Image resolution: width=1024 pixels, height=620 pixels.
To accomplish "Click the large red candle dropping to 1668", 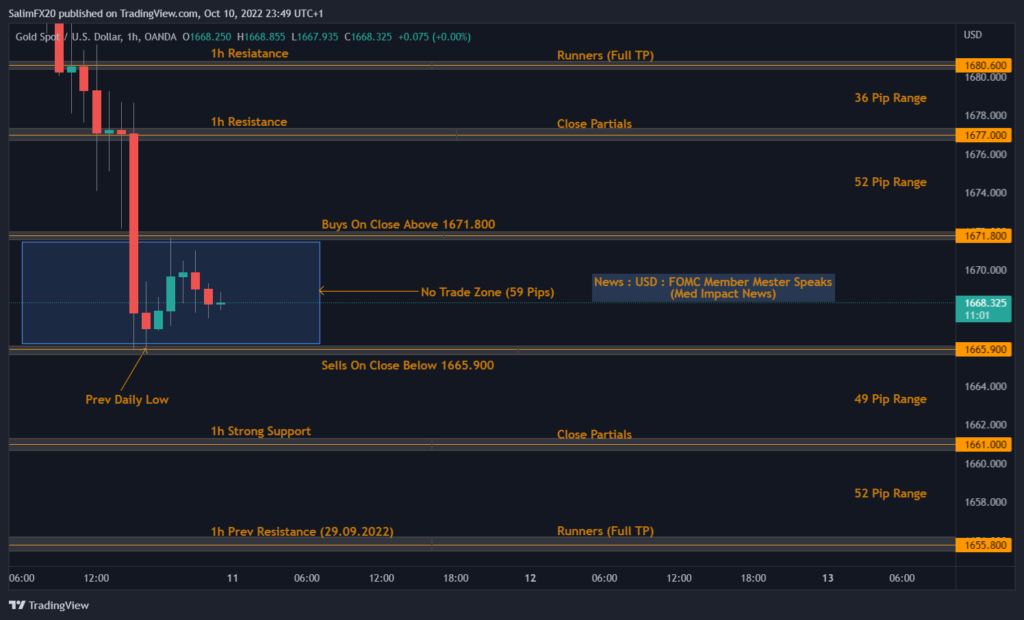I will (x=133, y=223).
